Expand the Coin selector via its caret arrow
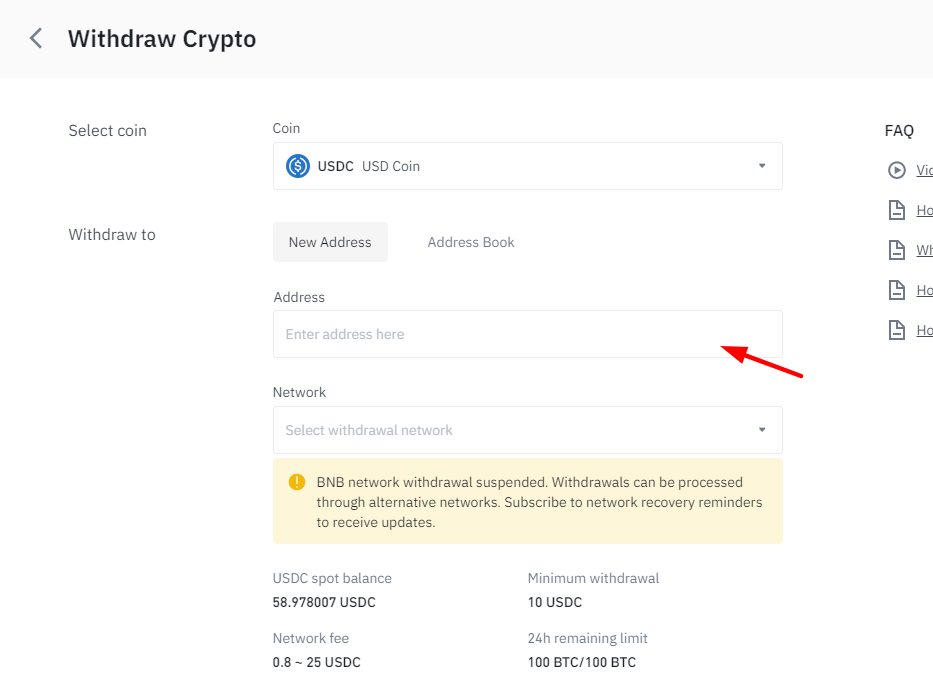This screenshot has width=933, height=700. point(762,166)
